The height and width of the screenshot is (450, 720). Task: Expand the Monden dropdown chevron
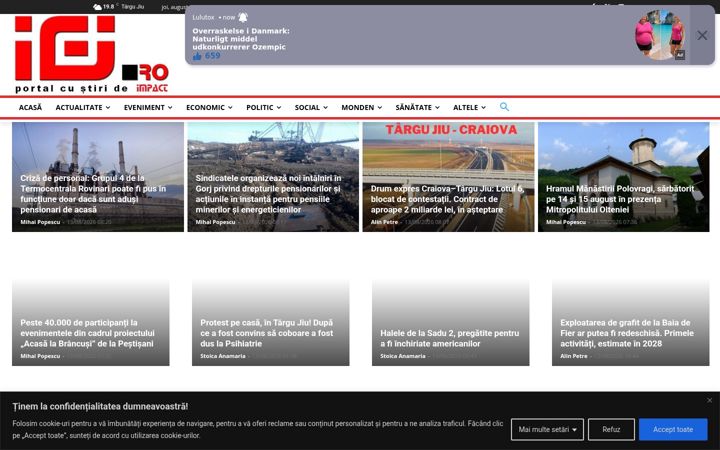(x=380, y=107)
